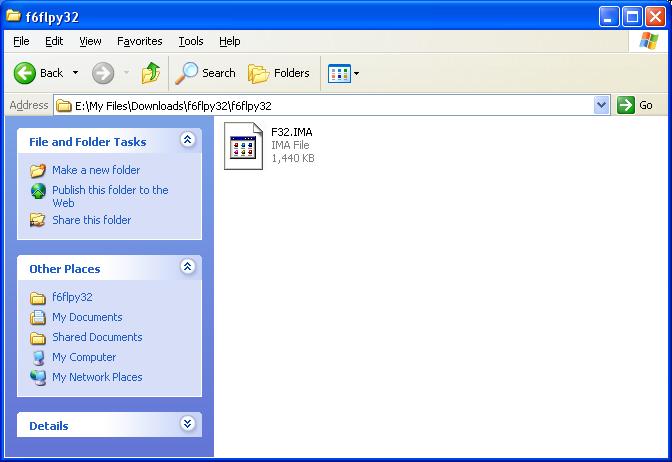Click the Back arrow icon
Viewport: 672px width, 462px height.
click(x=25, y=73)
